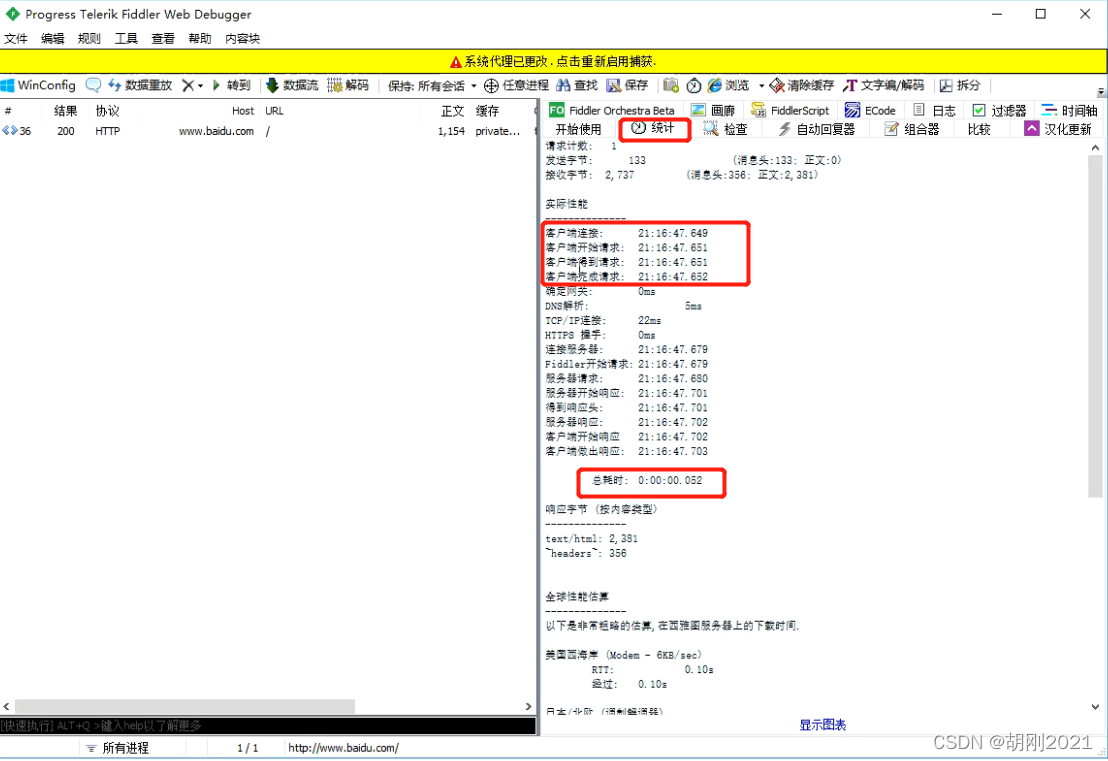Switch to Fiddler Orchestra Beta tab
The width and height of the screenshot is (1108, 761).
612,110
